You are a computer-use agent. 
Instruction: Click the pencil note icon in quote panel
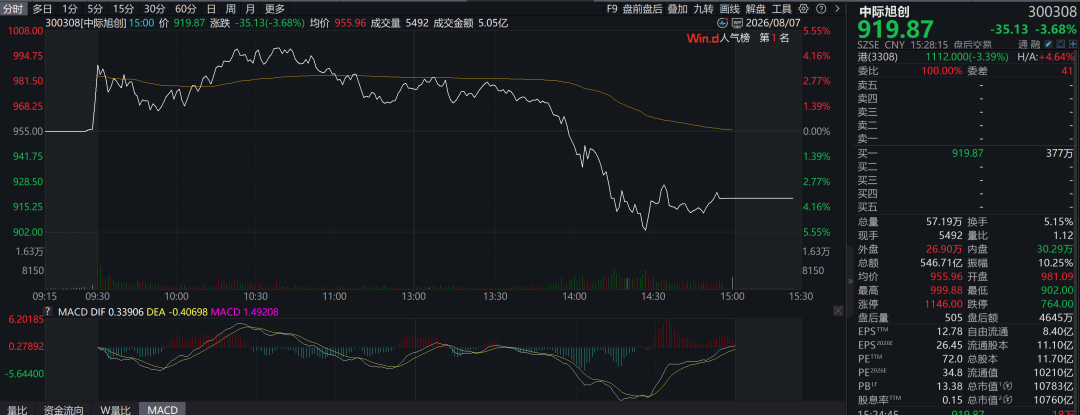(1048, 43)
